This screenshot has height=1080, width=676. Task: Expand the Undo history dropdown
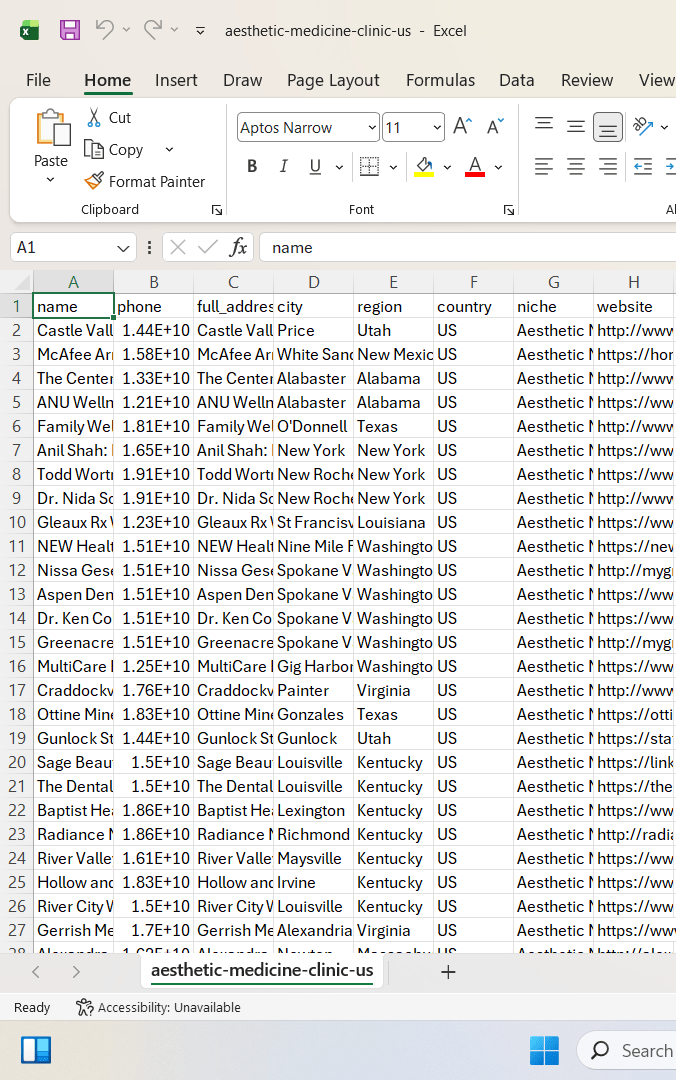pos(126,30)
